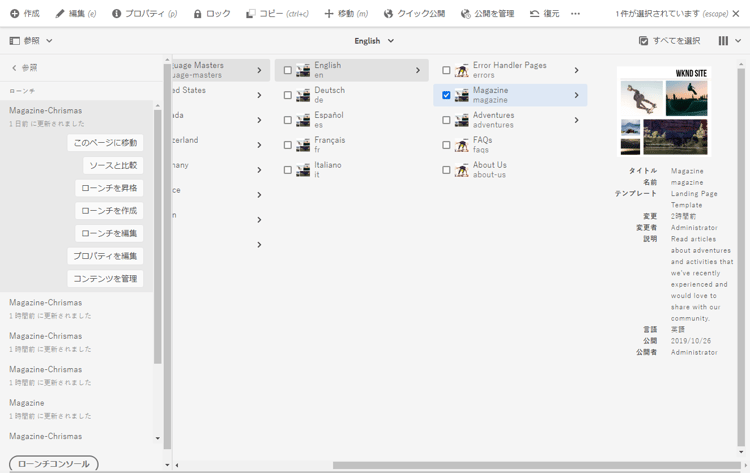The width and height of the screenshot is (750, 473).
Task: Expand the English page chevron
Action: [x=418, y=70]
